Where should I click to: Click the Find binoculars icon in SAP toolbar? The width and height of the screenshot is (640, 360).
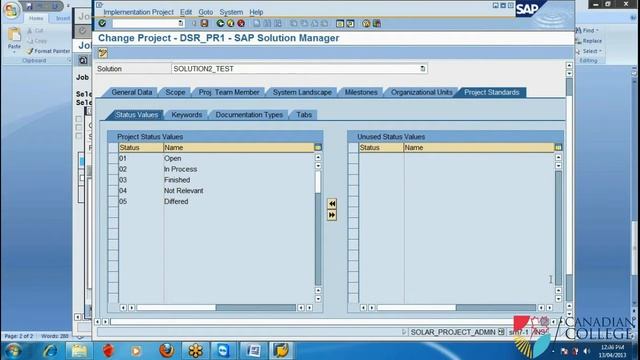267,23
